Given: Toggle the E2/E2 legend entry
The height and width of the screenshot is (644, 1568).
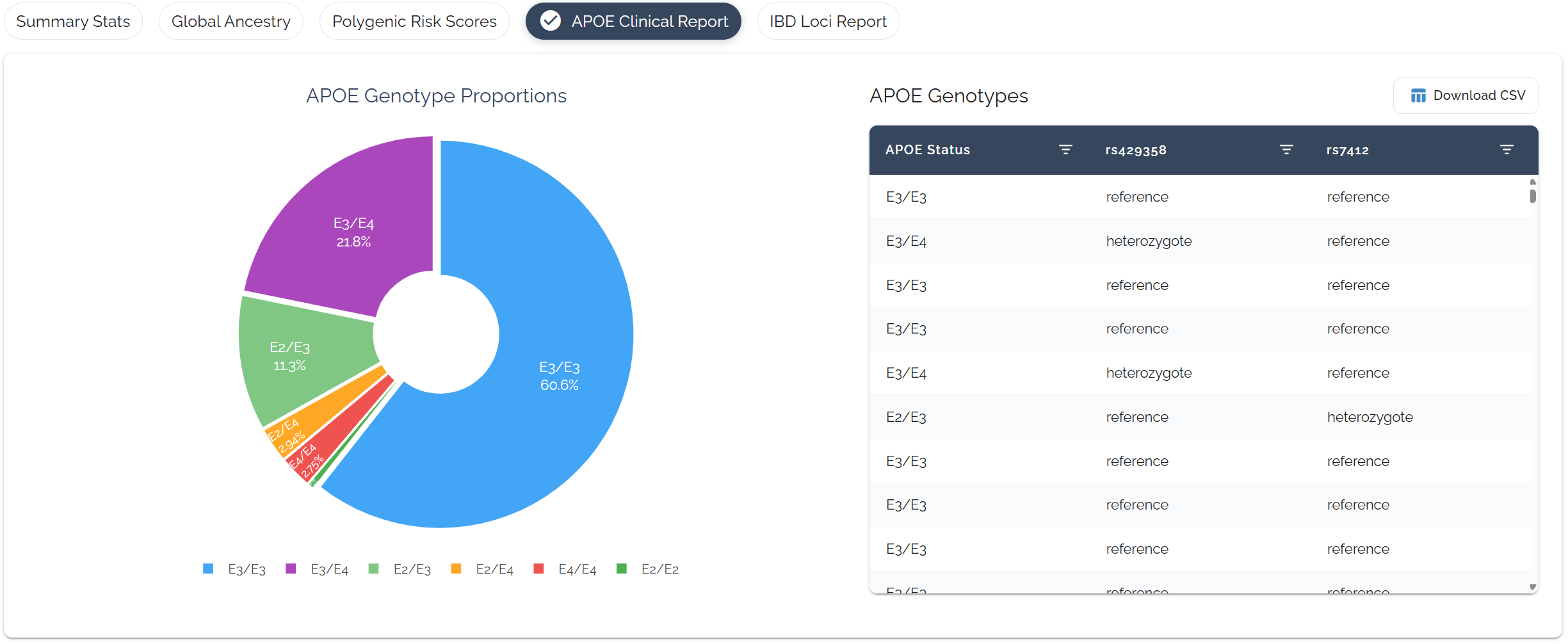Looking at the screenshot, I should pos(647,569).
